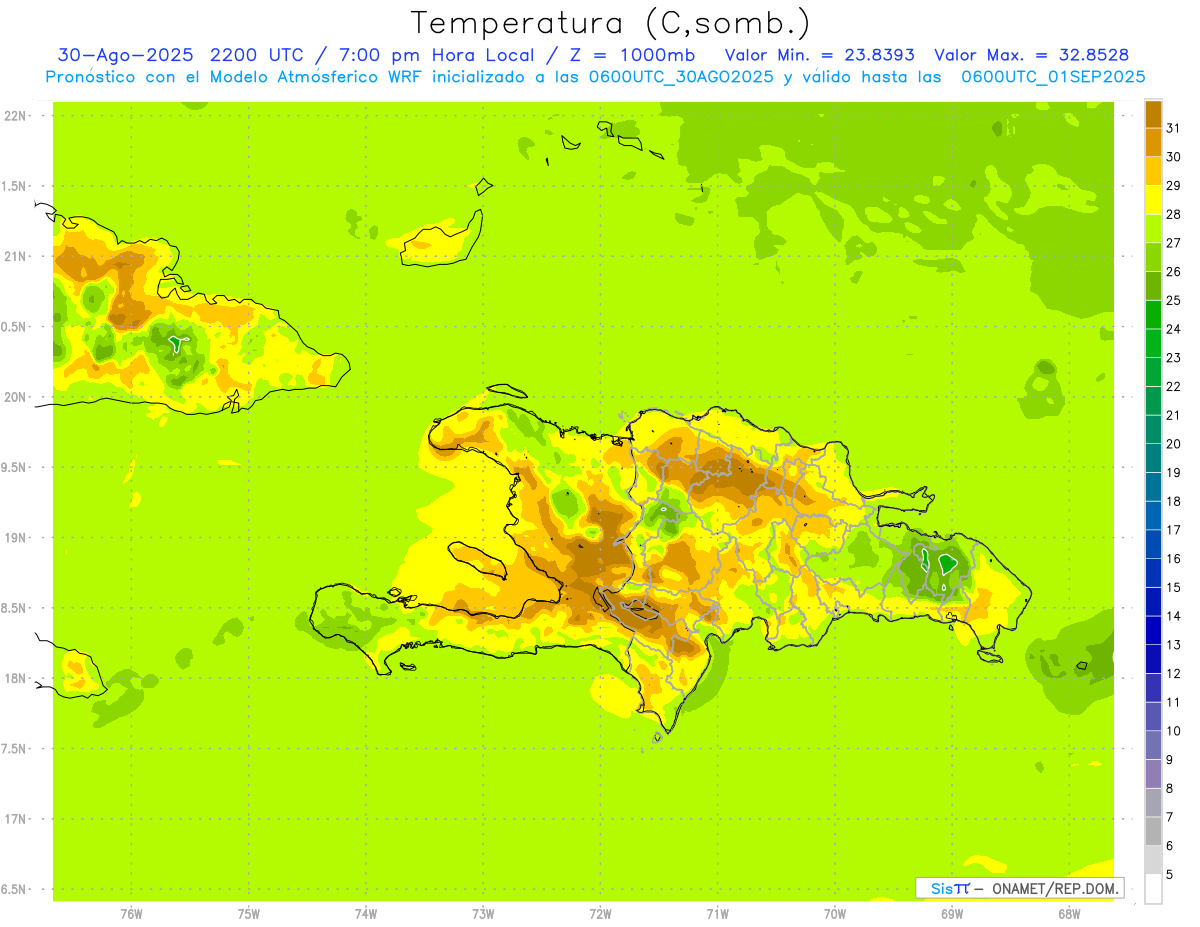Click the '76W' longitude axis label
Viewport: 1200px width, 927px height.
click(131, 913)
